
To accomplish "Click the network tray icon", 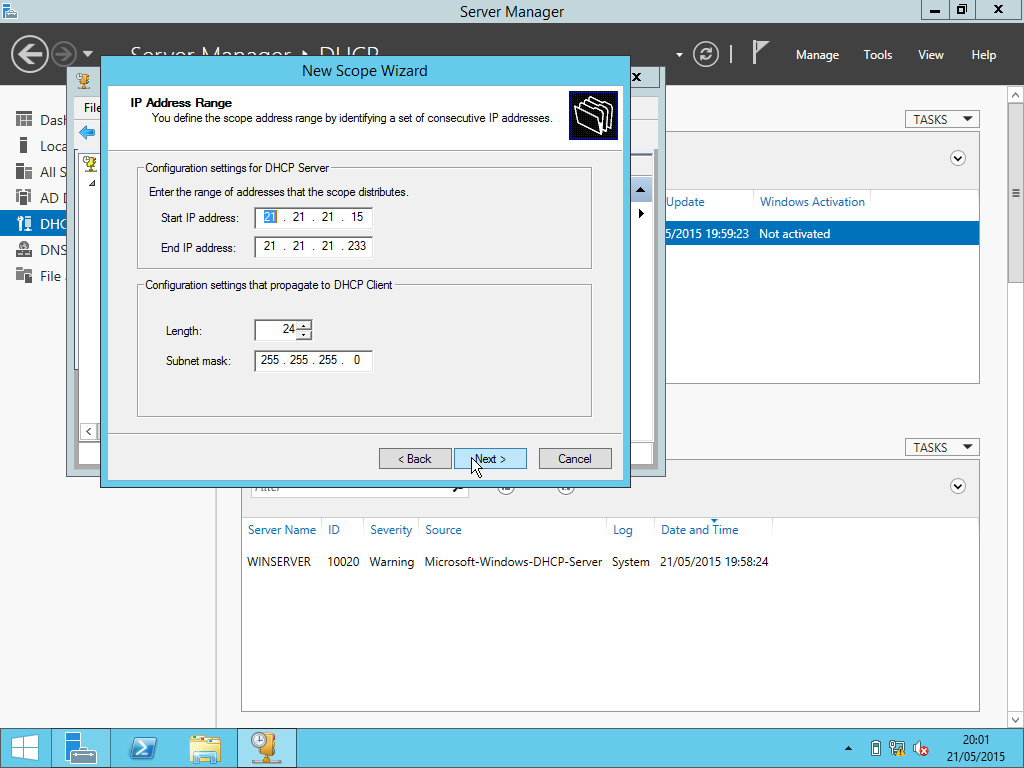I will [x=897, y=748].
